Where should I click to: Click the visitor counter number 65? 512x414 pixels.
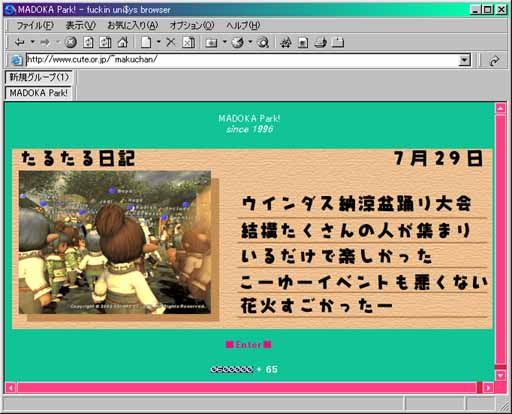pyautogui.click(x=272, y=369)
